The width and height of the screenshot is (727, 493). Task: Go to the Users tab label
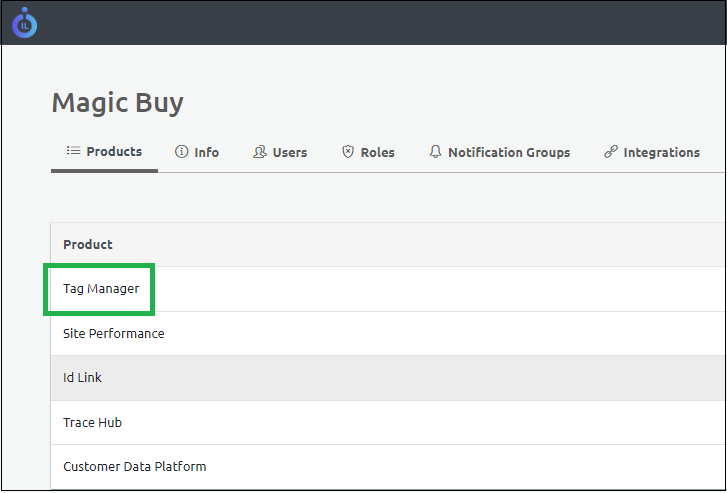click(x=290, y=153)
